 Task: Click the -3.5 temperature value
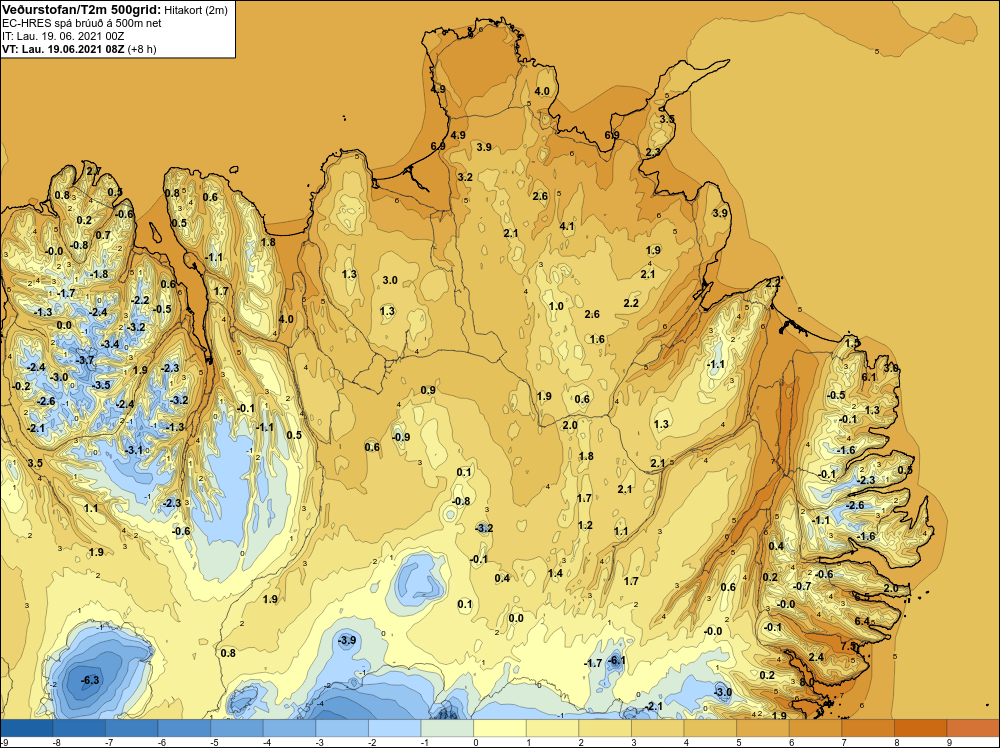tap(101, 385)
